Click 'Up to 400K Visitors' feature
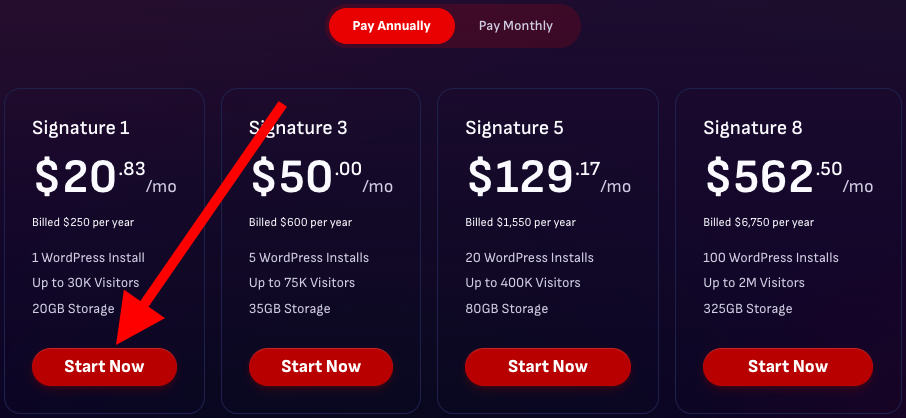 point(524,283)
